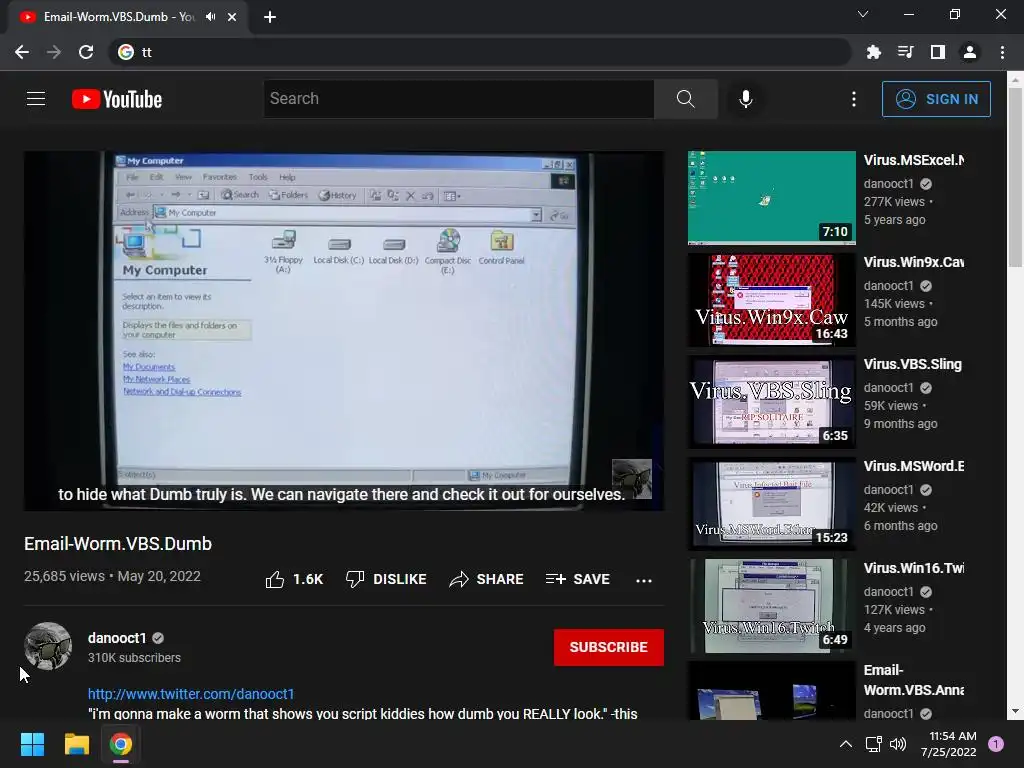Open YouTube settings three-dot menu
Image resolution: width=1024 pixels, height=768 pixels.
coord(854,99)
